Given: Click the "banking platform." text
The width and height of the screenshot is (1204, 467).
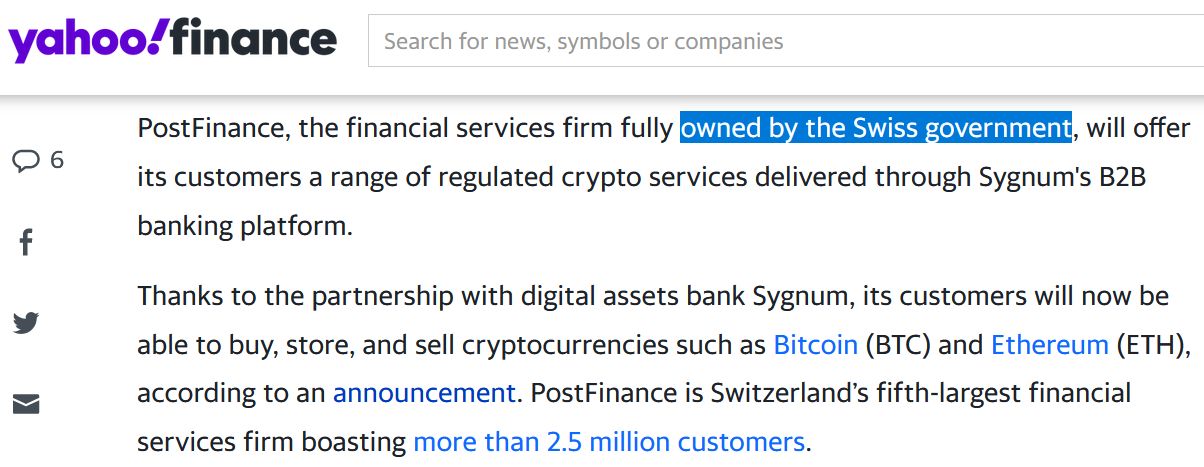Looking at the screenshot, I should pos(245,225).
